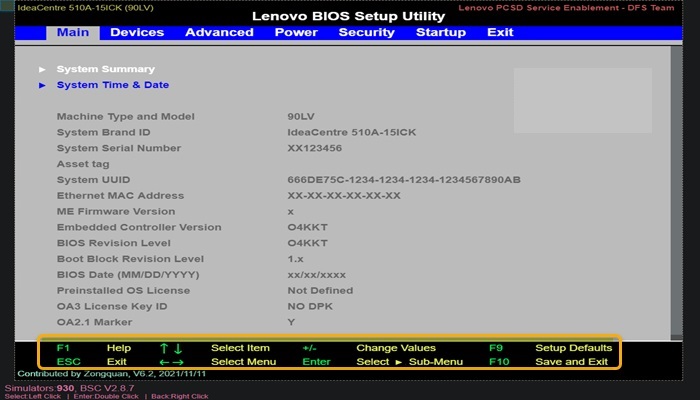Select the Asset tag label
This screenshot has height=400, width=700.
pyautogui.click(x=83, y=164)
